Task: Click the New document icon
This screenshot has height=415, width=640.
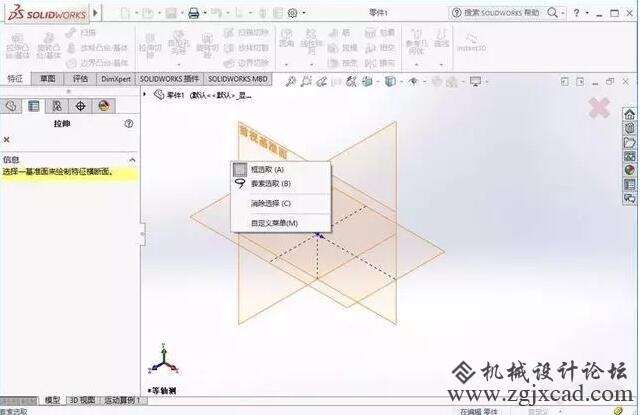Action: click(125, 13)
